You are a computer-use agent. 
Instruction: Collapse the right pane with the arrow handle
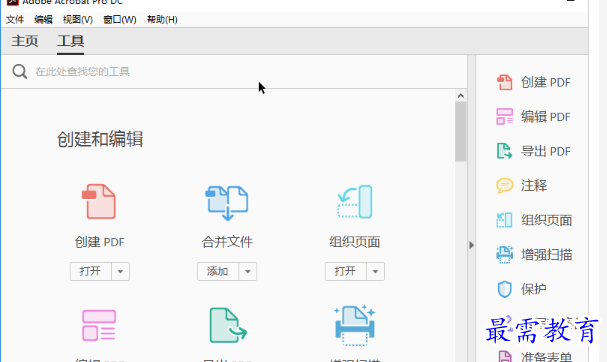[x=471, y=245]
